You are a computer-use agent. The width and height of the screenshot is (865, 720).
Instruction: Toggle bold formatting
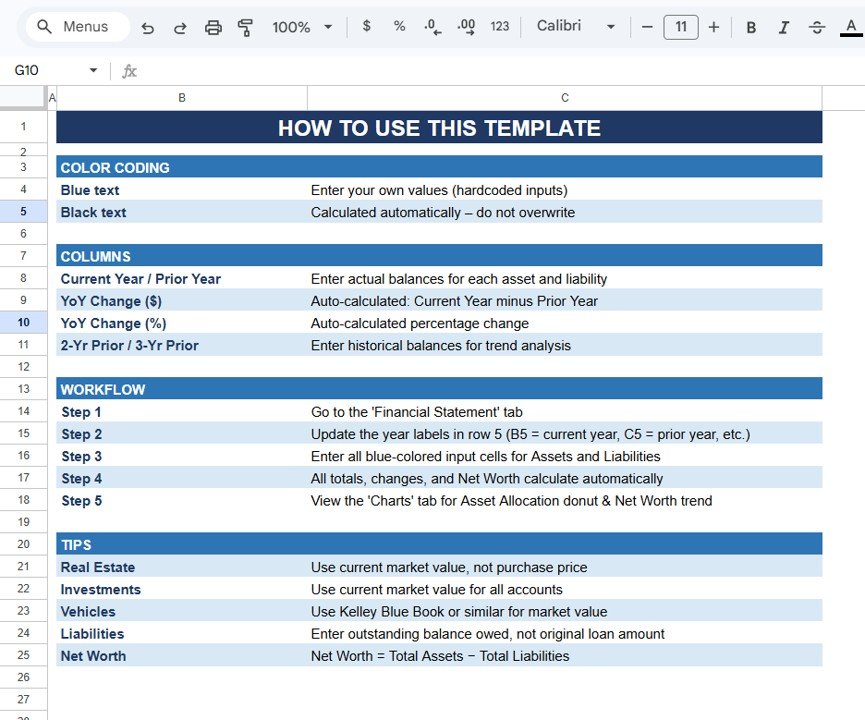(x=751, y=28)
